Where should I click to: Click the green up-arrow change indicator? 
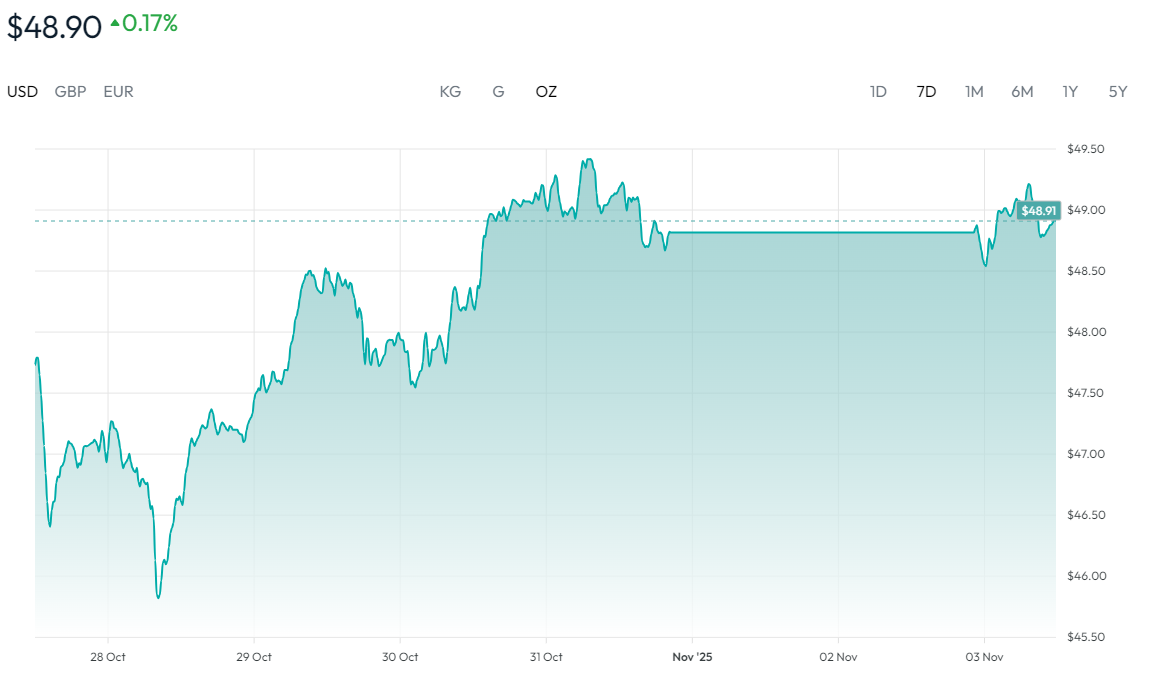coord(115,23)
